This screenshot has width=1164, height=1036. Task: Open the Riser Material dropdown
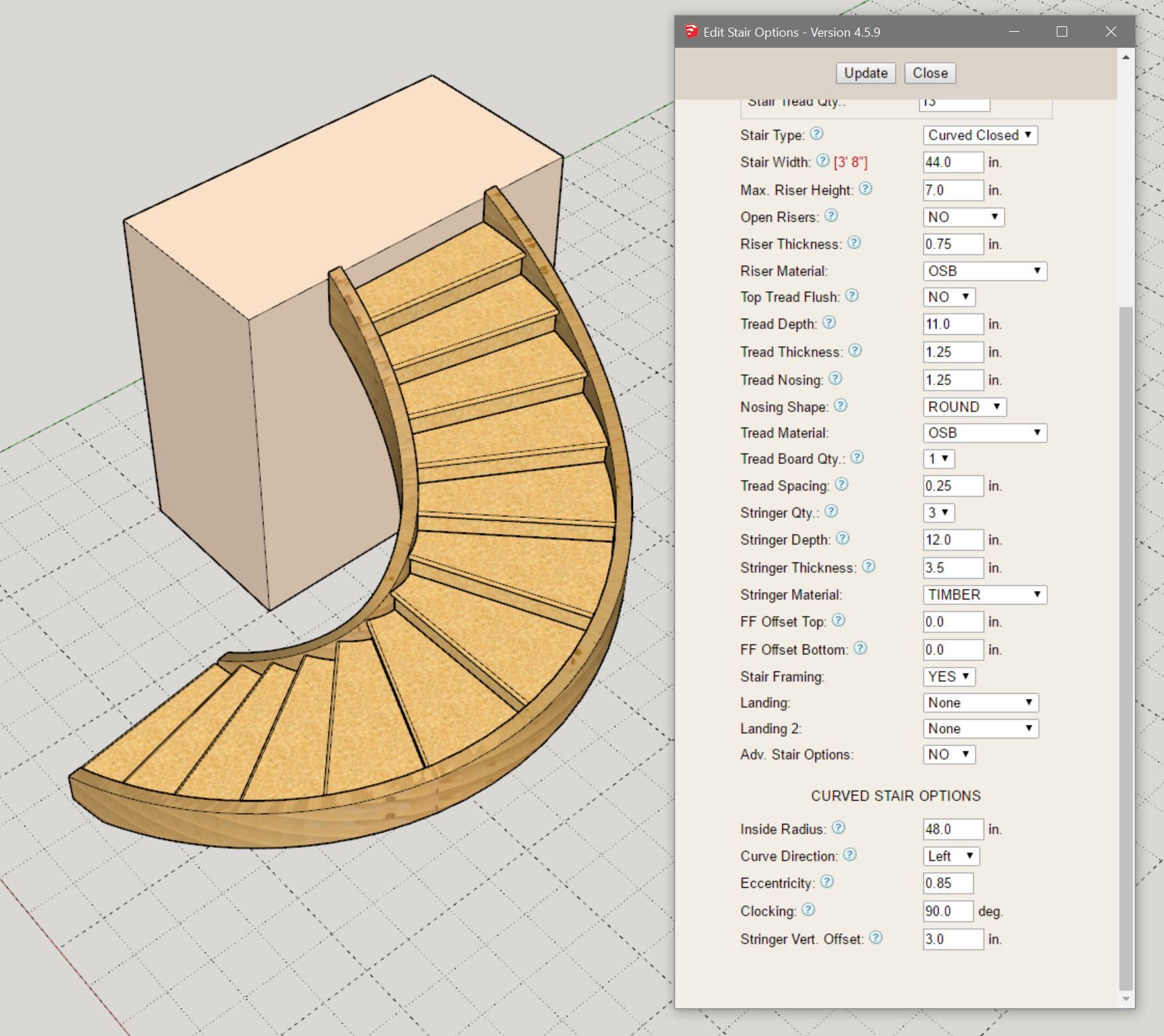point(985,271)
